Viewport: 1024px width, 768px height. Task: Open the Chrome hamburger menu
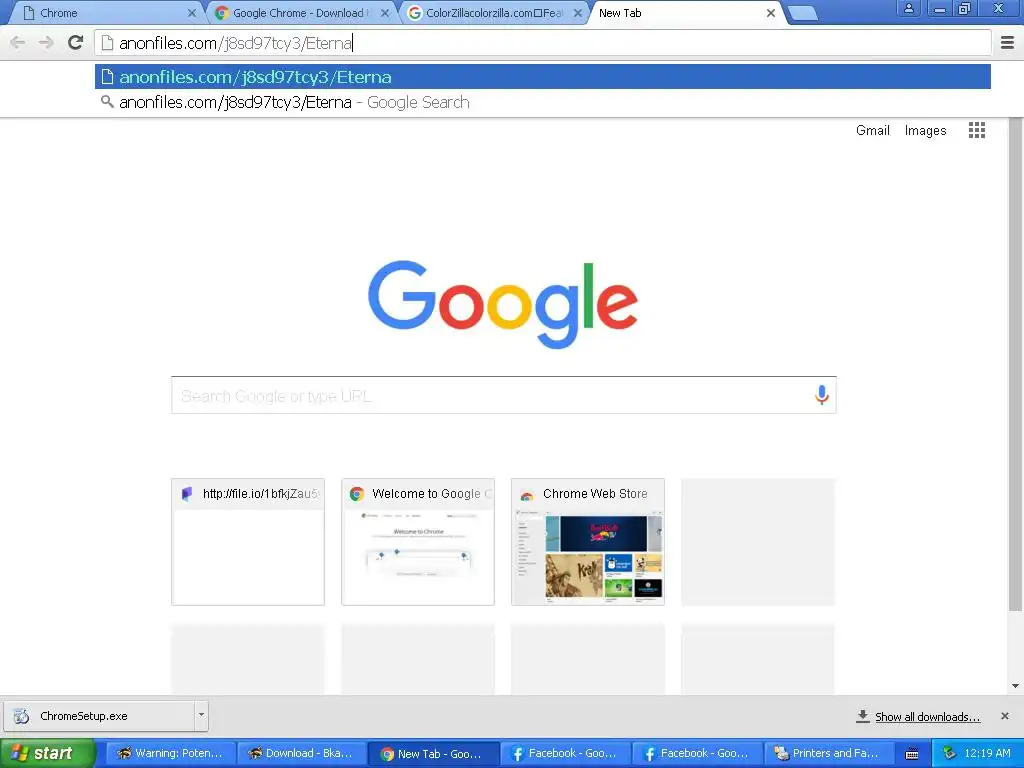(x=1007, y=43)
